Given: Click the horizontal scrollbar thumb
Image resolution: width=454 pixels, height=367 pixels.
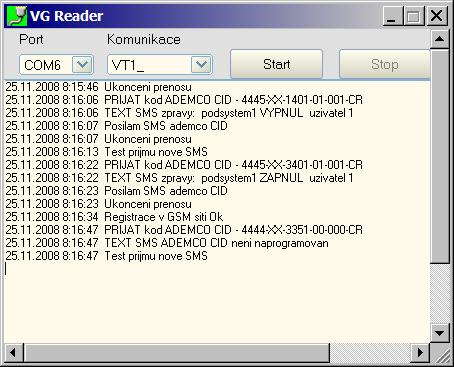Looking at the screenshot, I should (176, 352).
